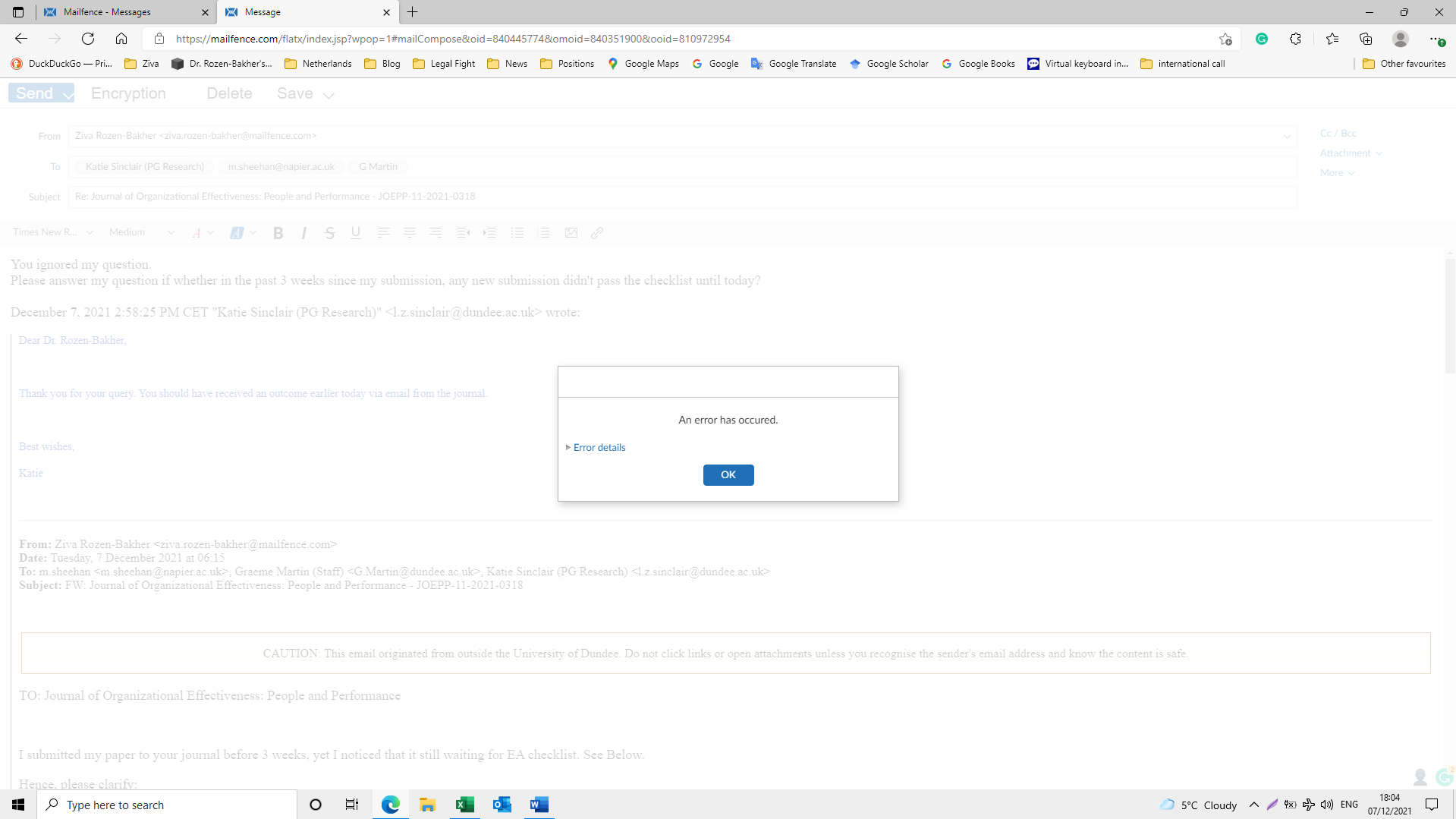Increase the text indentation
Viewport: 1456px width, 819px height.
pyautogui.click(x=490, y=232)
